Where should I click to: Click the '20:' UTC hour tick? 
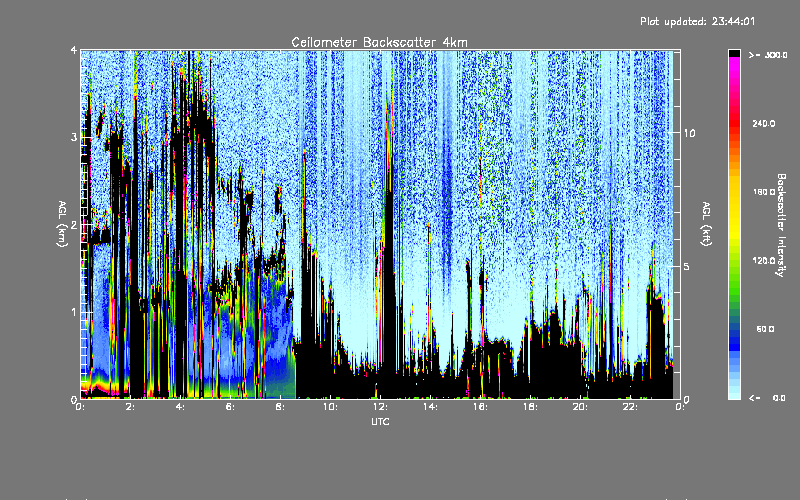point(580,407)
